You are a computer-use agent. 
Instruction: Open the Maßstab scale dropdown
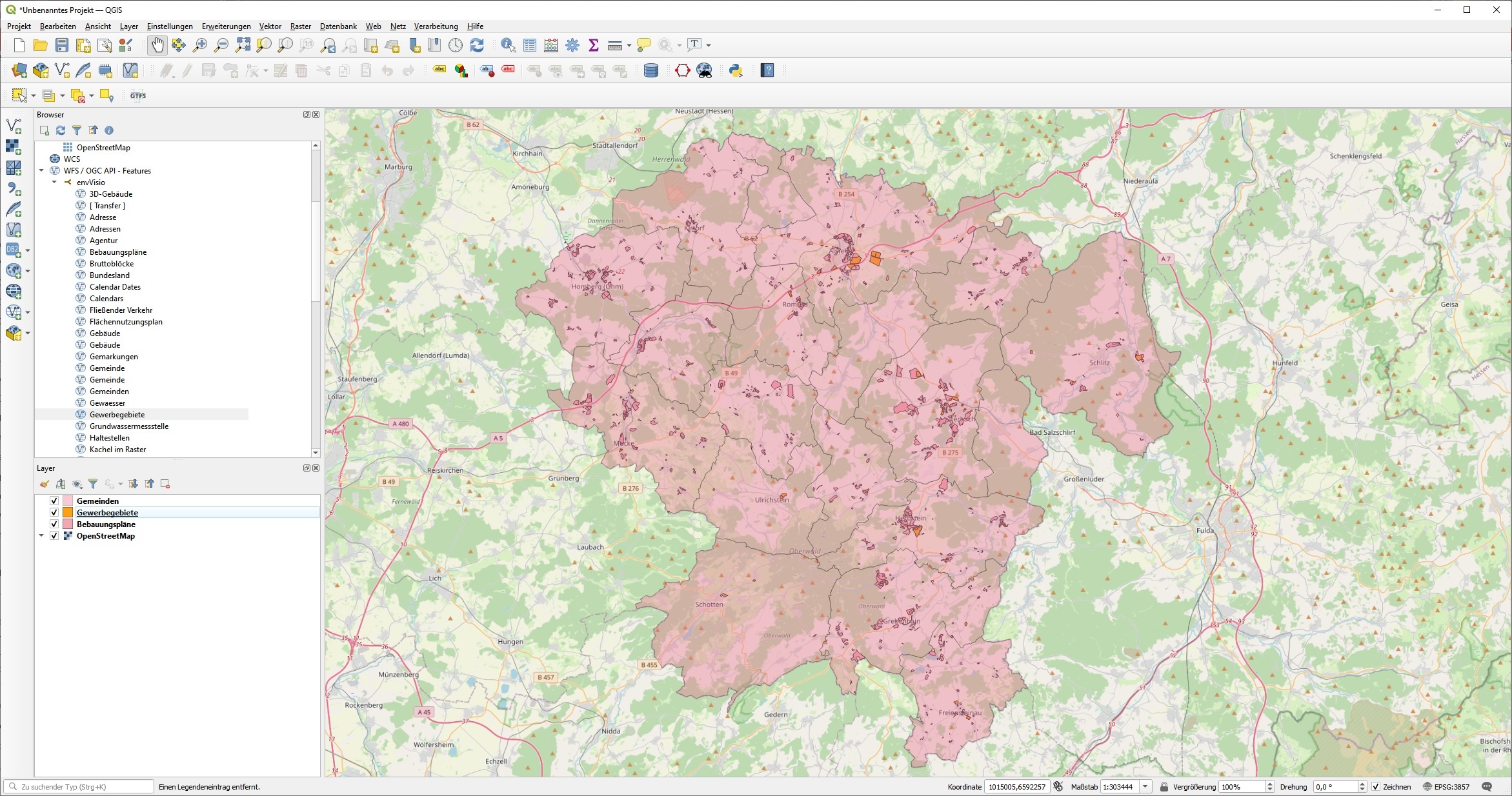(1145, 787)
